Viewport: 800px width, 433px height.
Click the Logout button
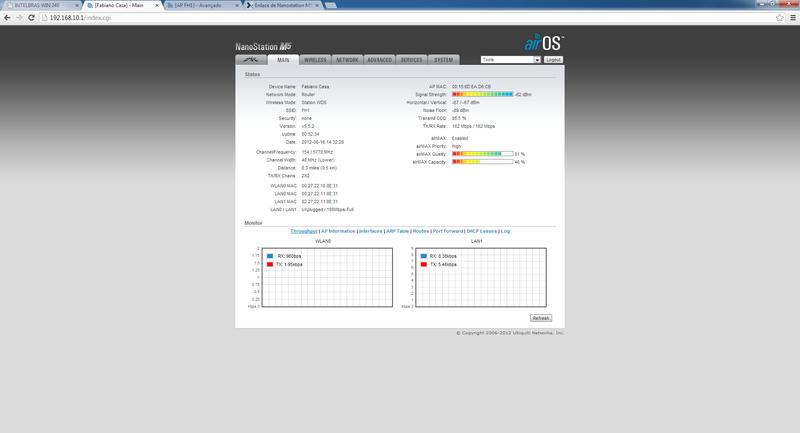pos(553,60)
